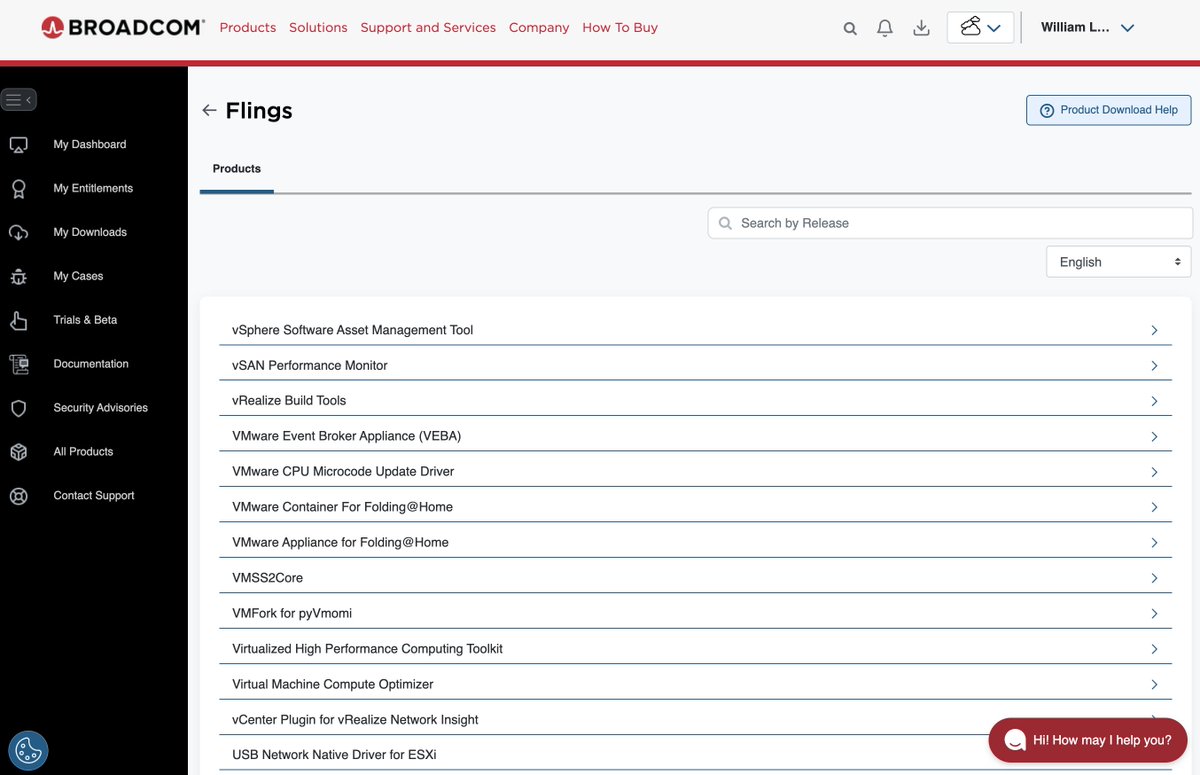Open Trials & Beta from the sidebar
Image resolution: width=1200 pixels, height=775 pixels.
[x=84, y=320]
